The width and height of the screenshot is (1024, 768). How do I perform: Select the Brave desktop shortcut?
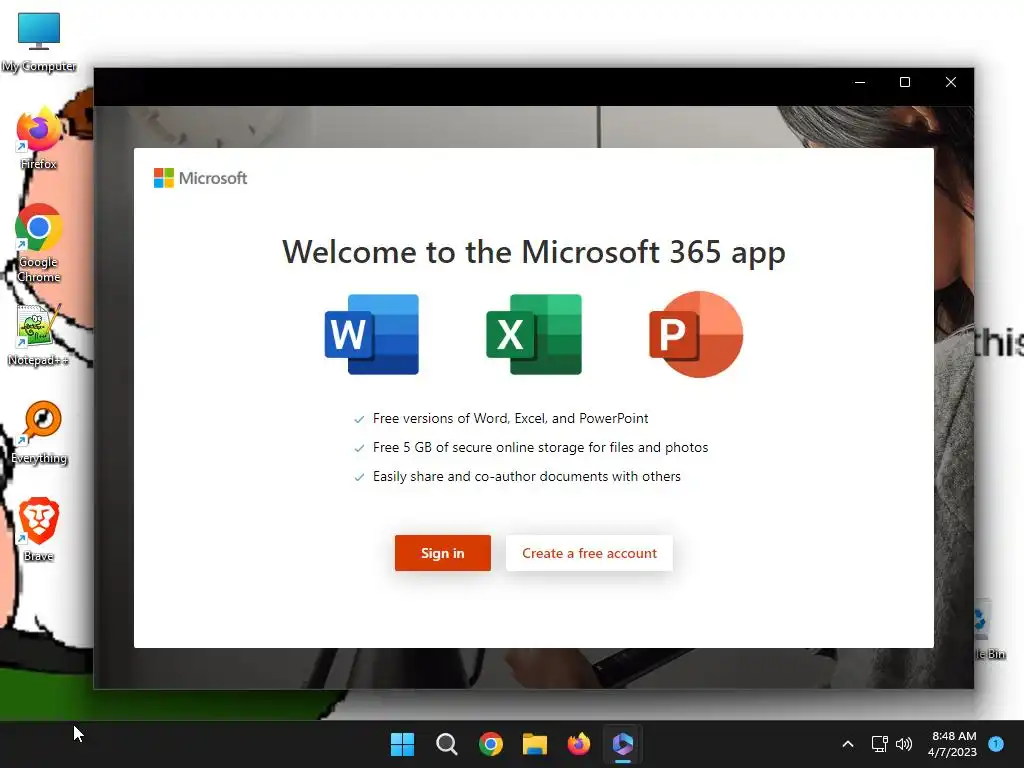coord(39,530)
